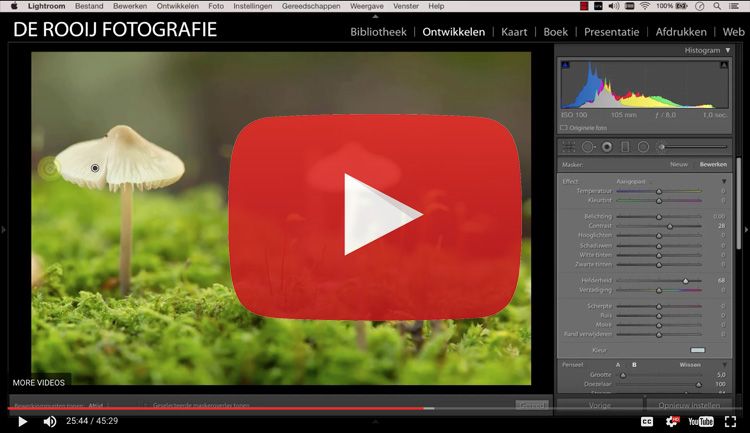Viewport: 750px width, 433px height.
Task: Toggle shadow clipping indicator in histogram
Action: (565, 65)
